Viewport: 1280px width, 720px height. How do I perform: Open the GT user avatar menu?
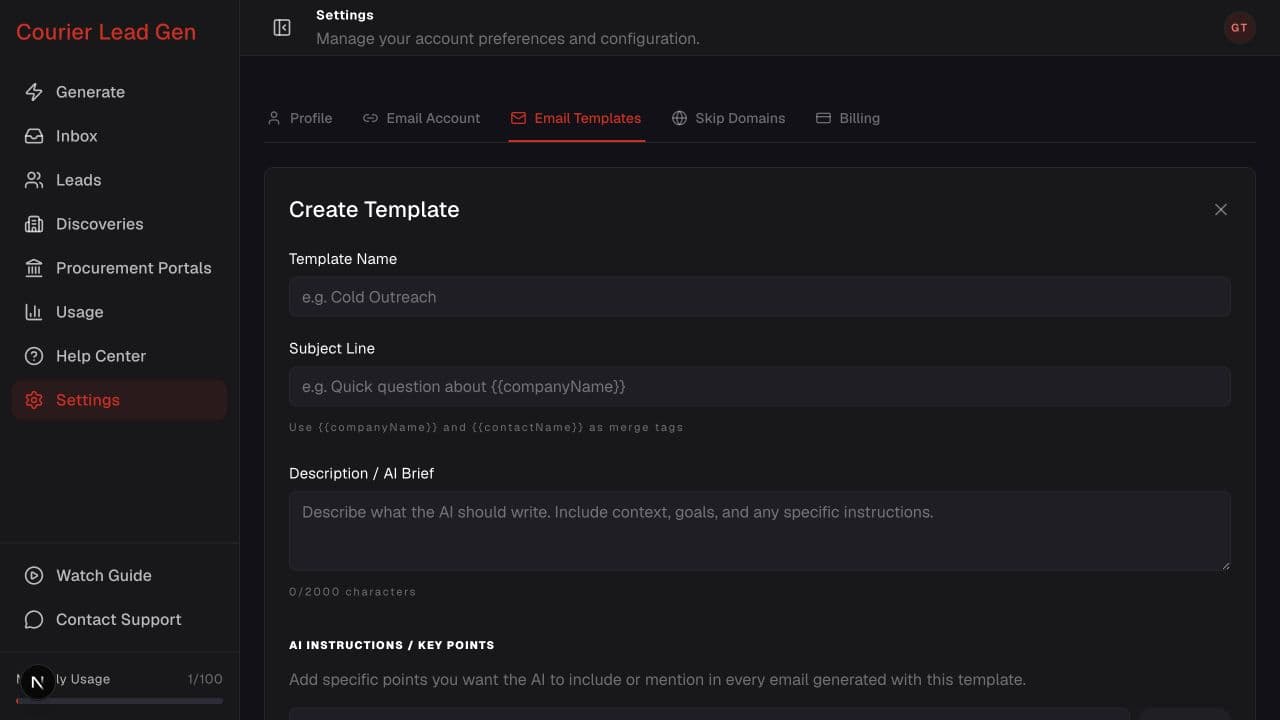point(1239,27)
